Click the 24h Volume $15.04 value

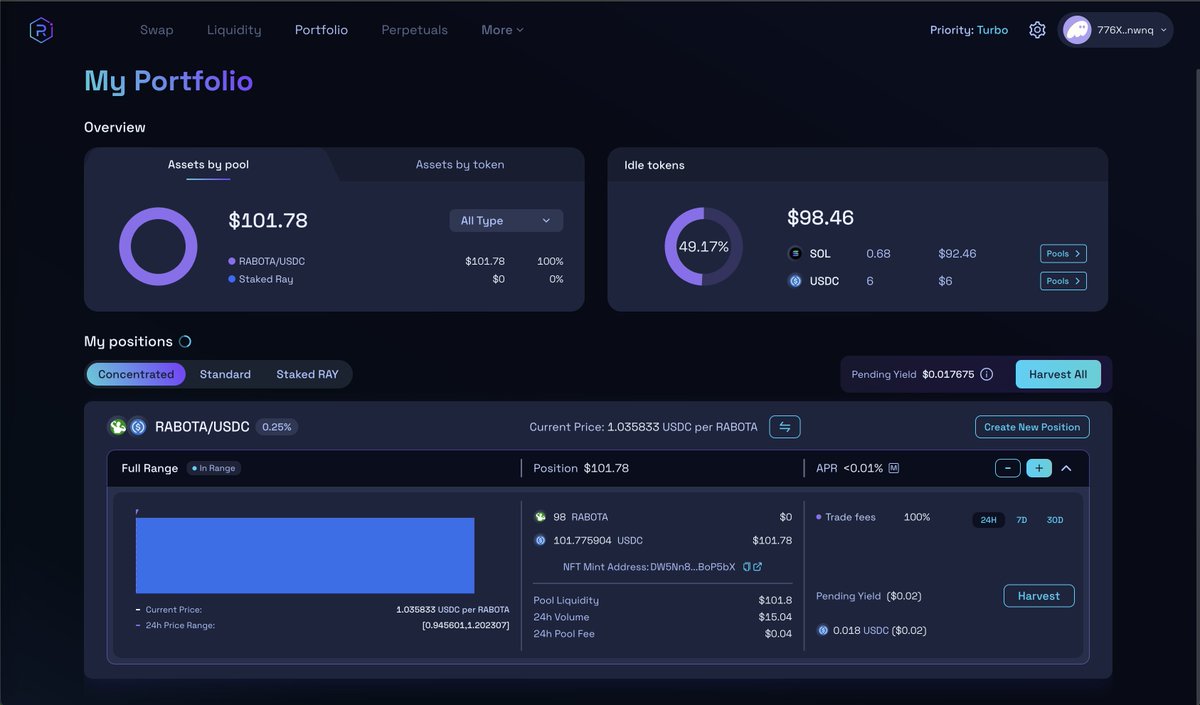pyautogui.click(x=775, y=617)
